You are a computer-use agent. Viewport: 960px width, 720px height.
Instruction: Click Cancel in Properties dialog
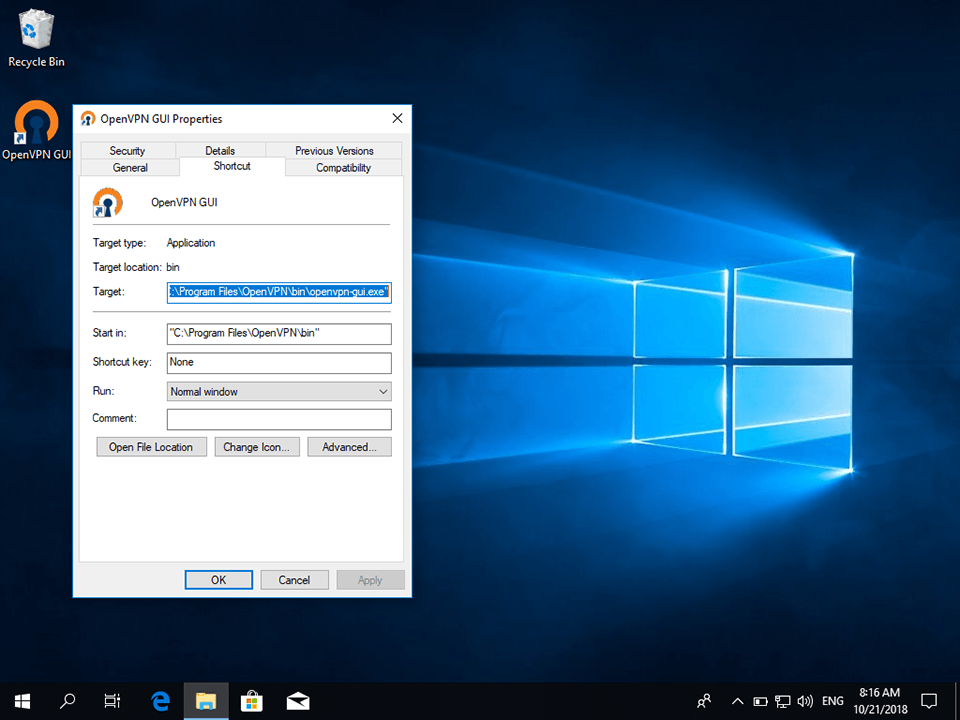[x=294, y=580]
